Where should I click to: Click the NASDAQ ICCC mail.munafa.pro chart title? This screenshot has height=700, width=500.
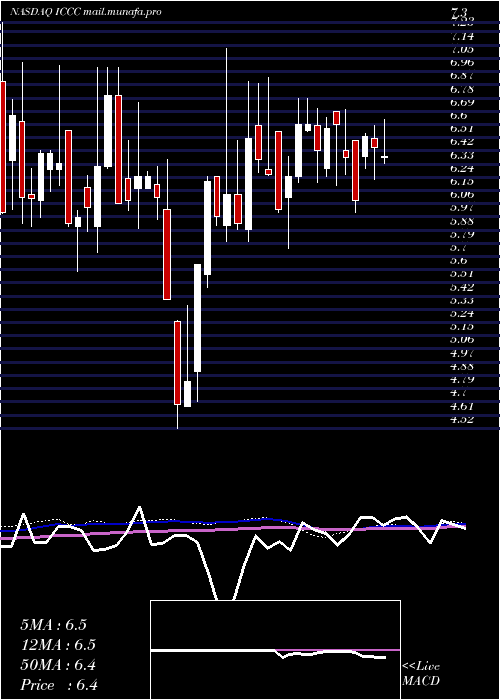(86, 12)
